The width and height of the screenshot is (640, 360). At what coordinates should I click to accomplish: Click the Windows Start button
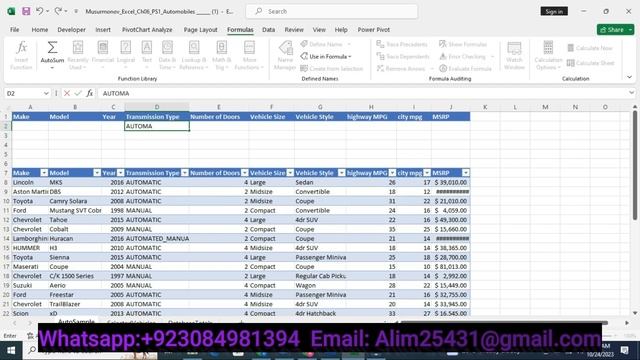point(11,350)
